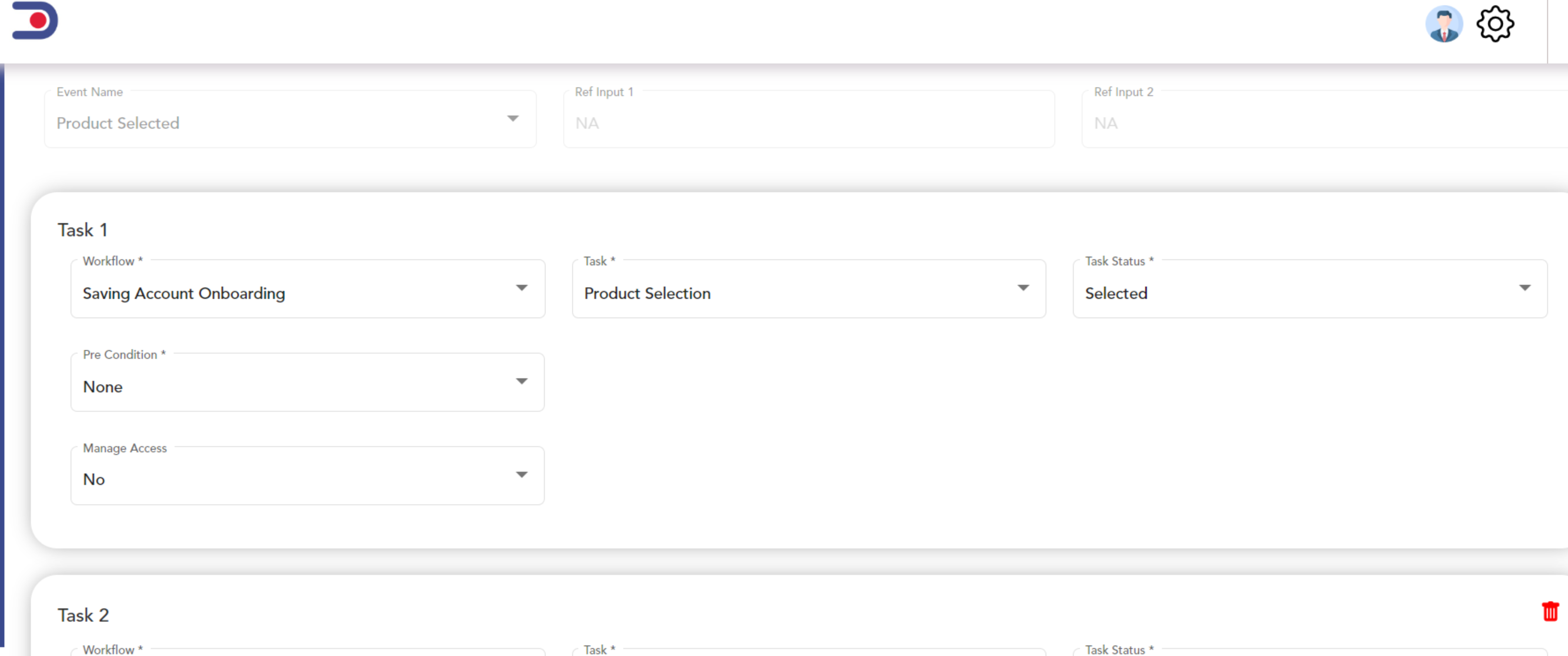Viewport: 1568px width, 656px height.
Task: Delete Task 2 using the red trash icon
Action: (x=1550, y=611)
